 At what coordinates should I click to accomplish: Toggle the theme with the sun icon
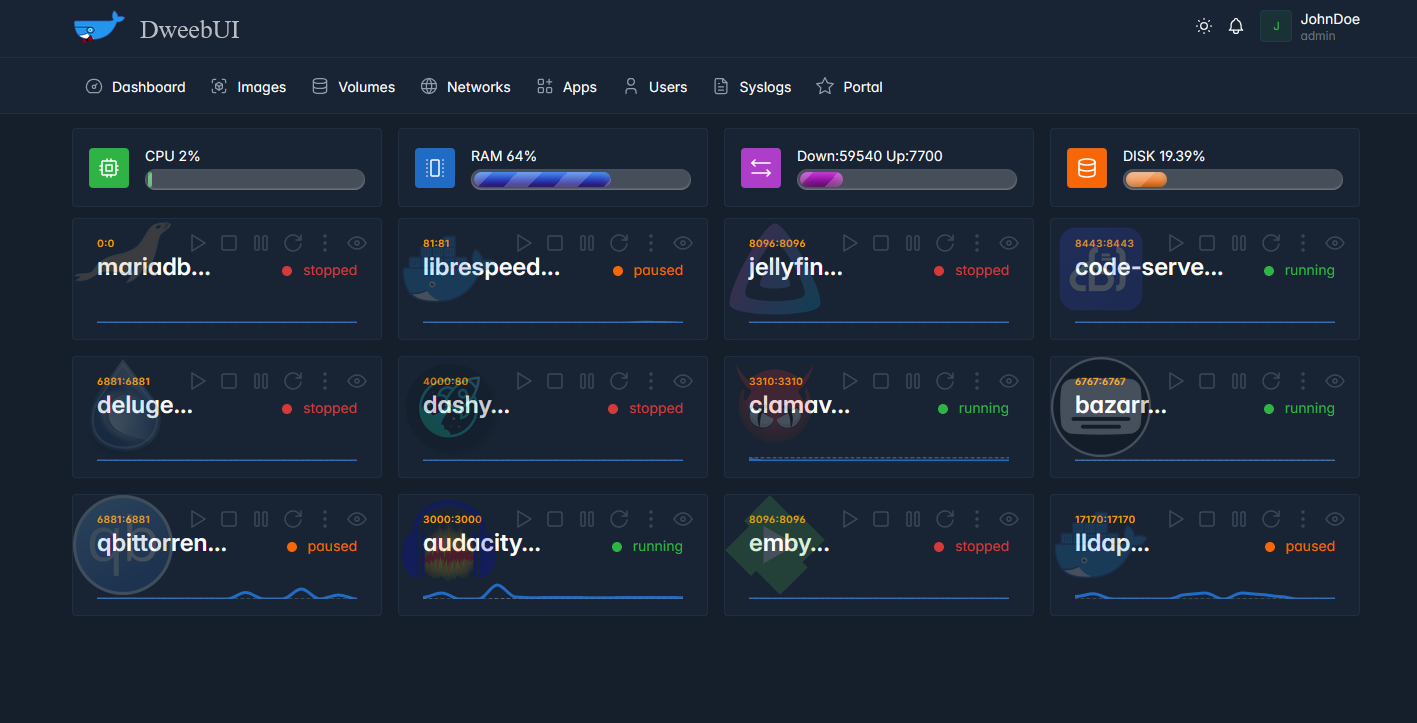tap(1203, 26)
